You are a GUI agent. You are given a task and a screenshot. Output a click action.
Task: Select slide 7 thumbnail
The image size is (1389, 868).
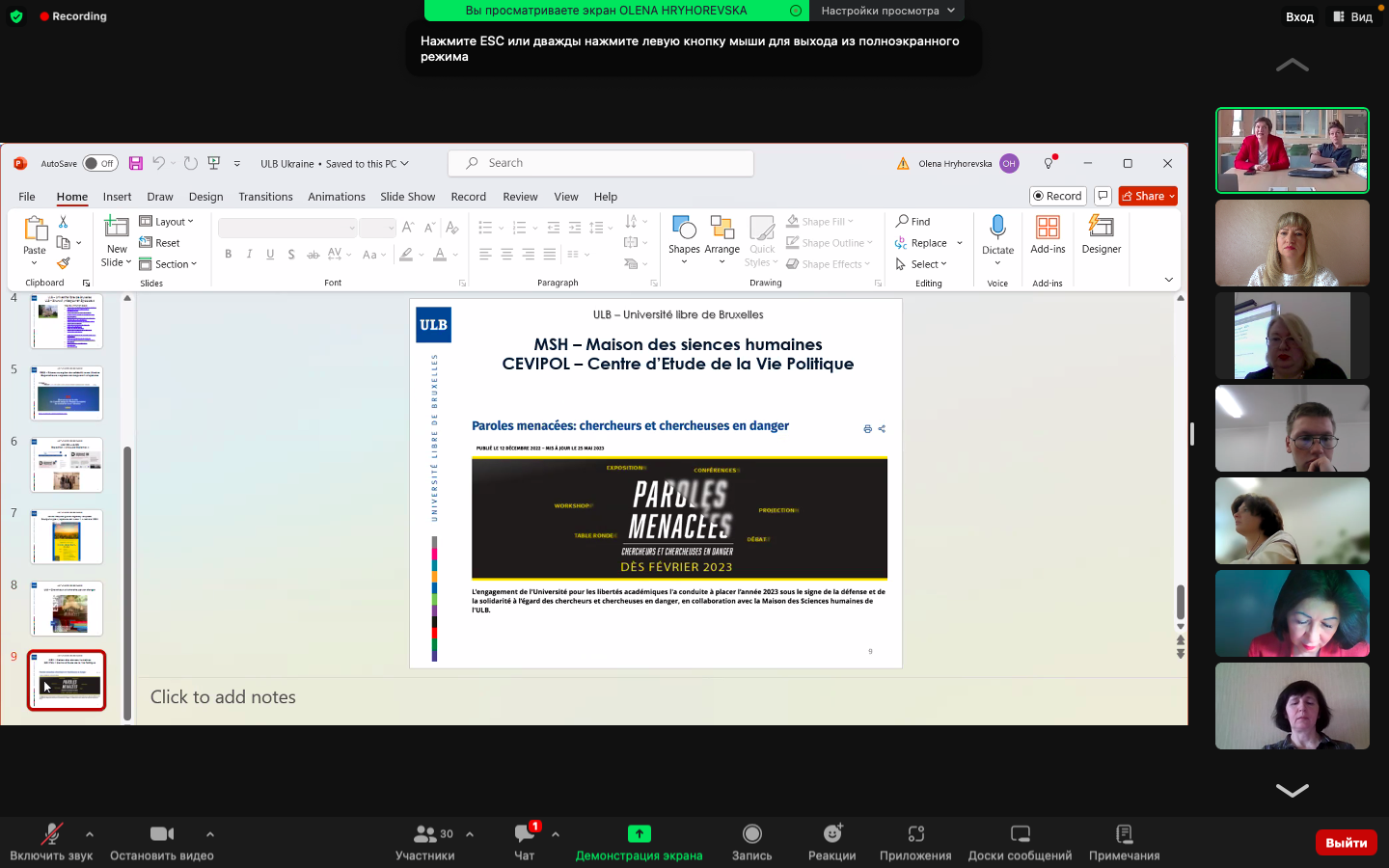click(x=67, y=536)
